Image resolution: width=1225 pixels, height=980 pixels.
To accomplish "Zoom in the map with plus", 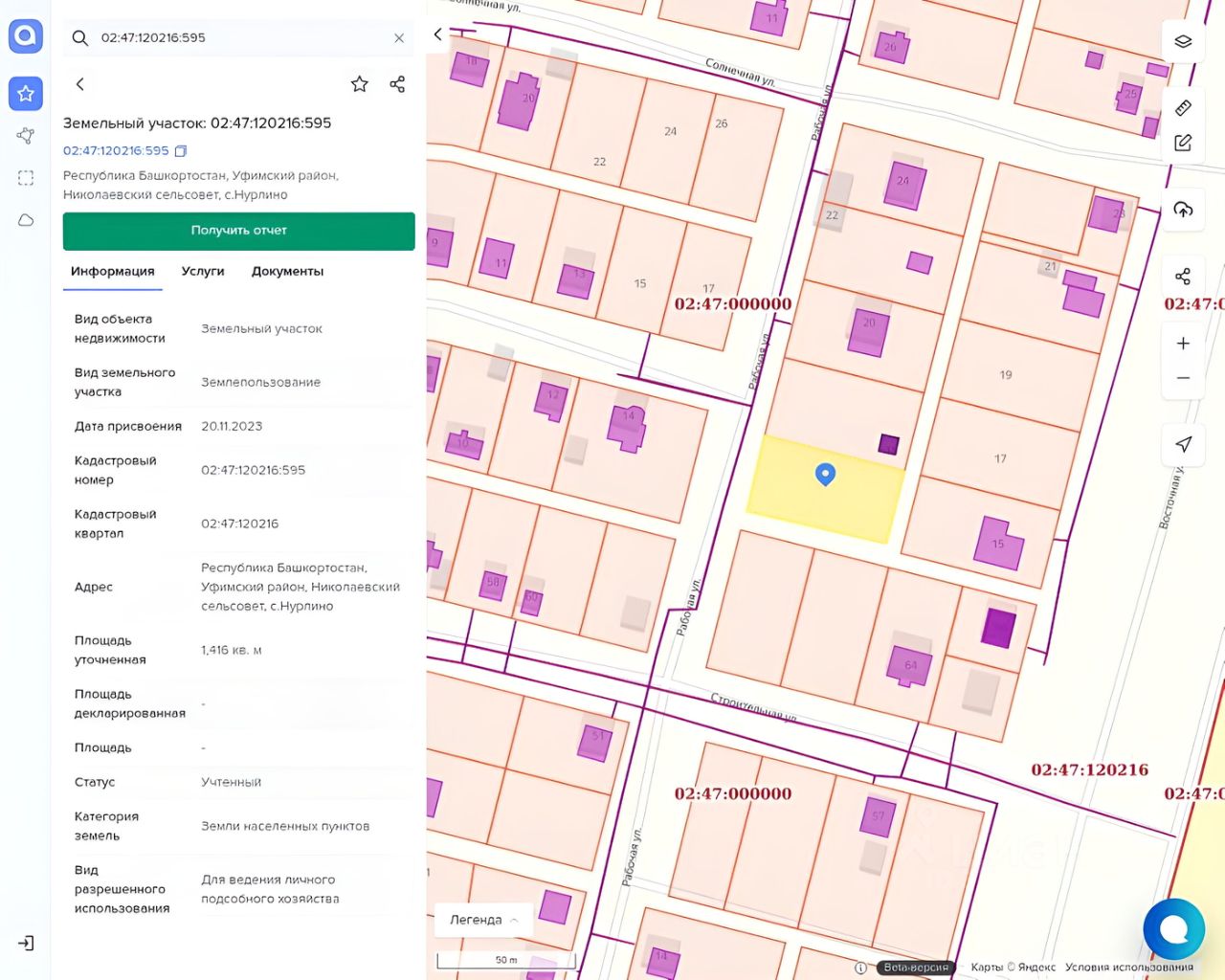I will click(x=1183, y=344).
